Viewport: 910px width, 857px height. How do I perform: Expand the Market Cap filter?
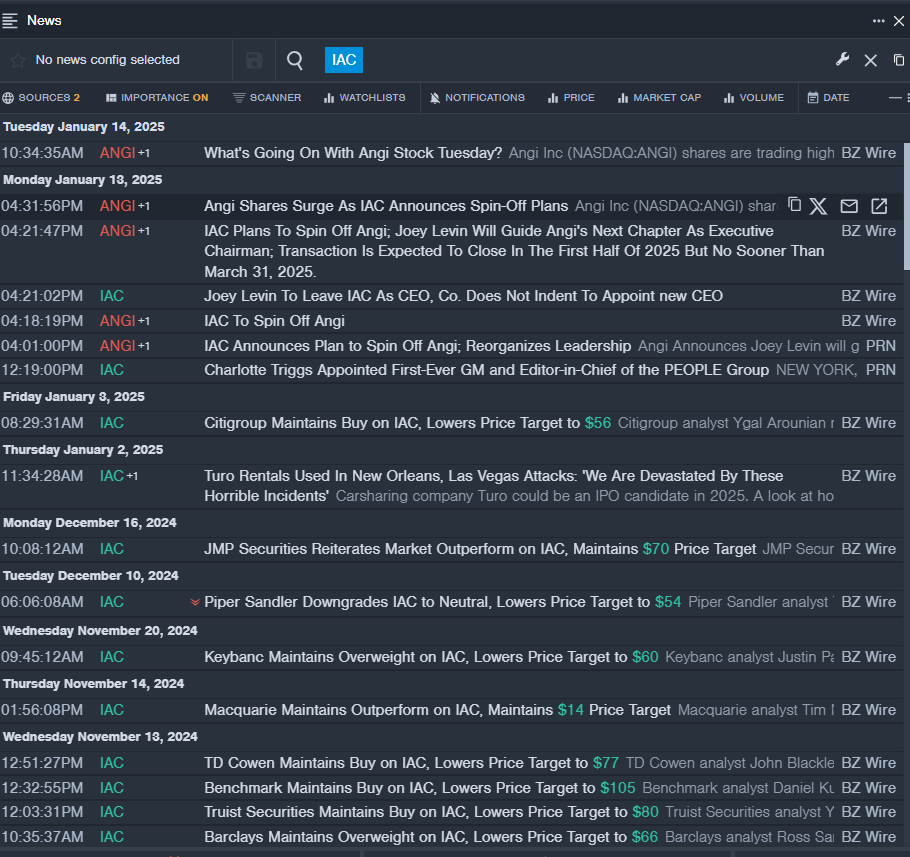[x=659, y=98]
